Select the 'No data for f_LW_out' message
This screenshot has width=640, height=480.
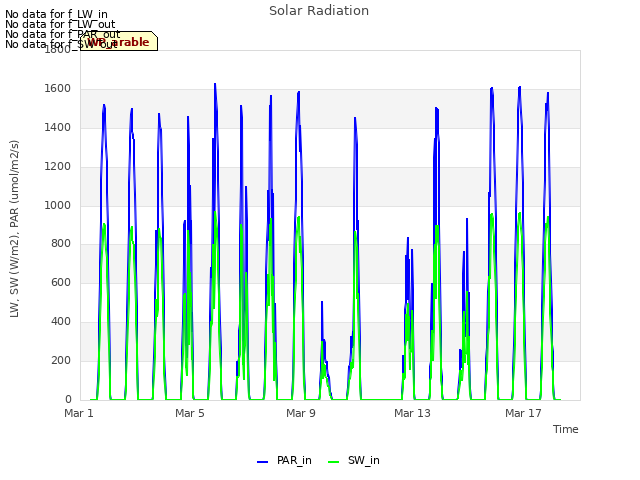pos(60,24)
